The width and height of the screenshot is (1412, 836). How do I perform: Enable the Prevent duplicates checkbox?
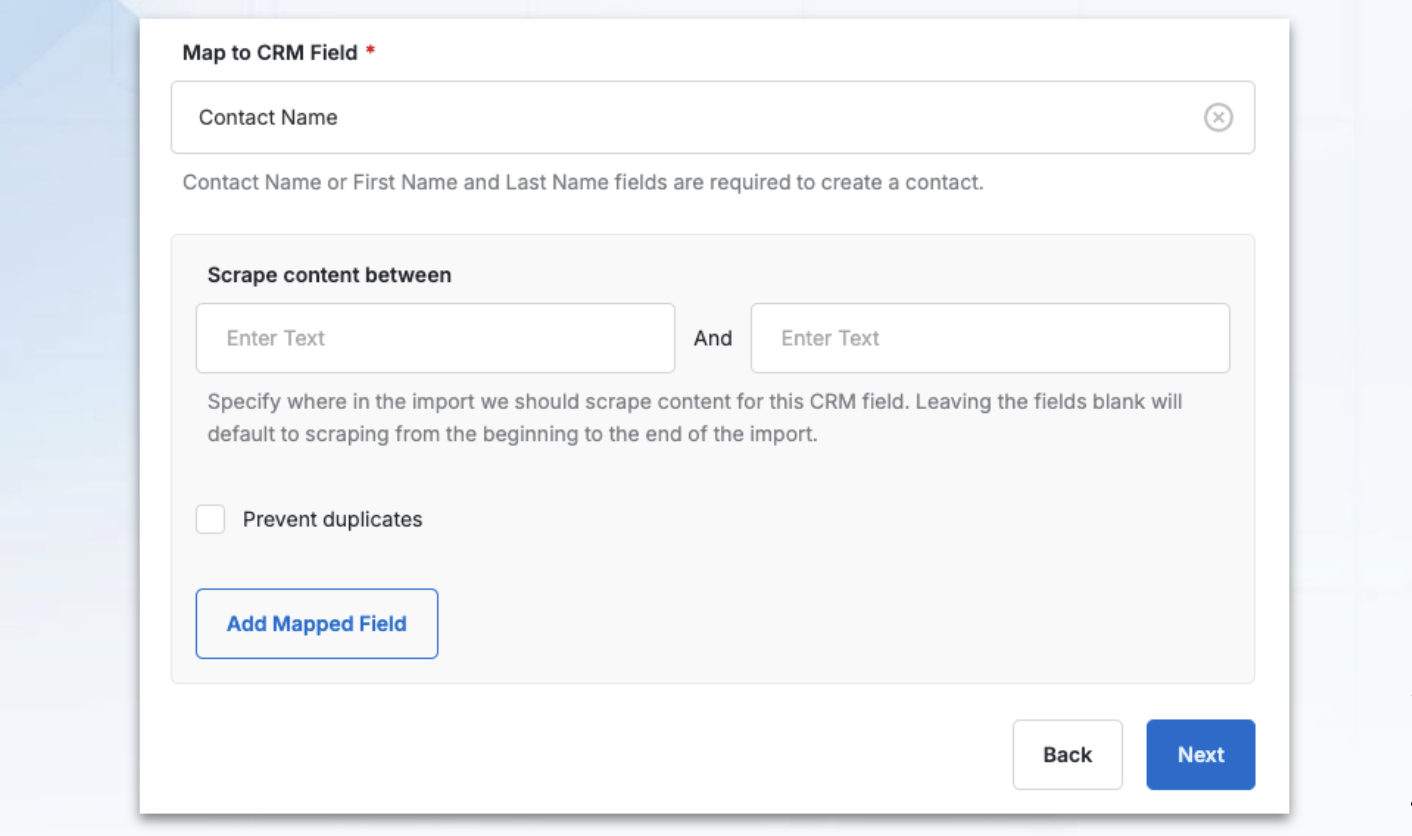[210, 520]
